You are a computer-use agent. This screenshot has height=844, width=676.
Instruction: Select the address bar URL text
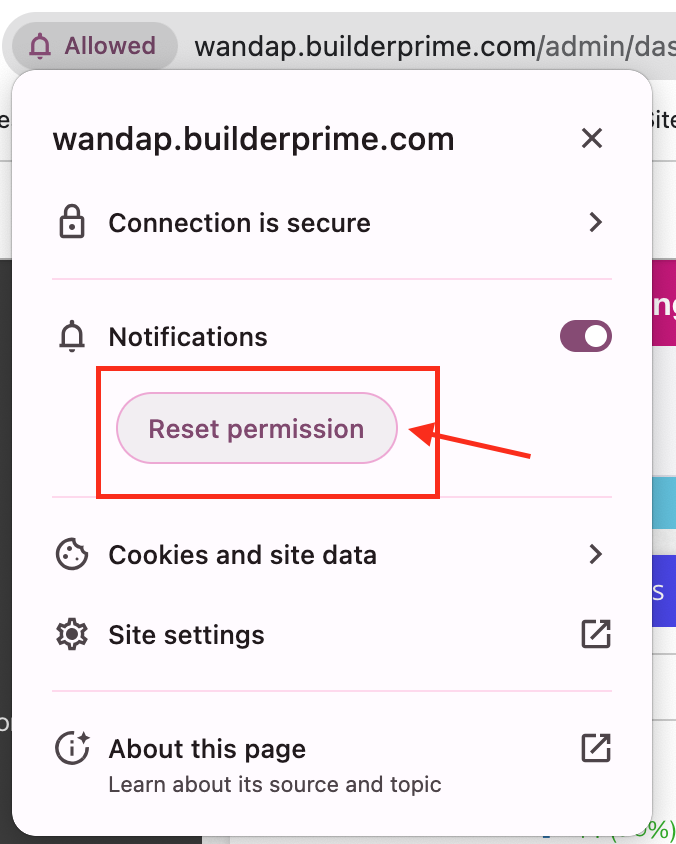point(430,45)
